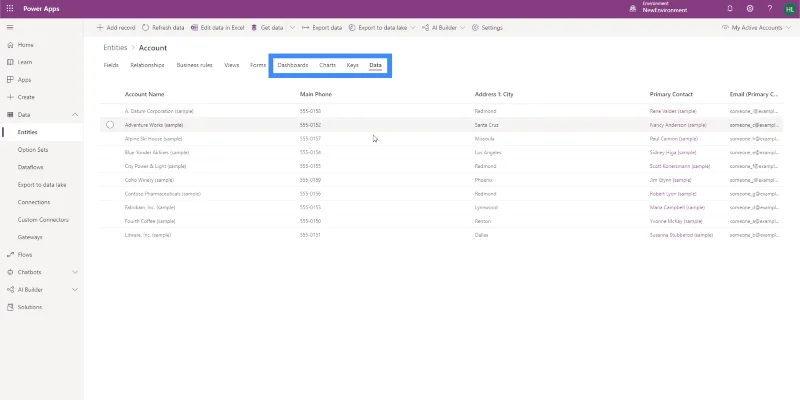Expand the AI Builder toolbar dropdown arrow
This screenshot has height=400, width=800.
[462, 28]
